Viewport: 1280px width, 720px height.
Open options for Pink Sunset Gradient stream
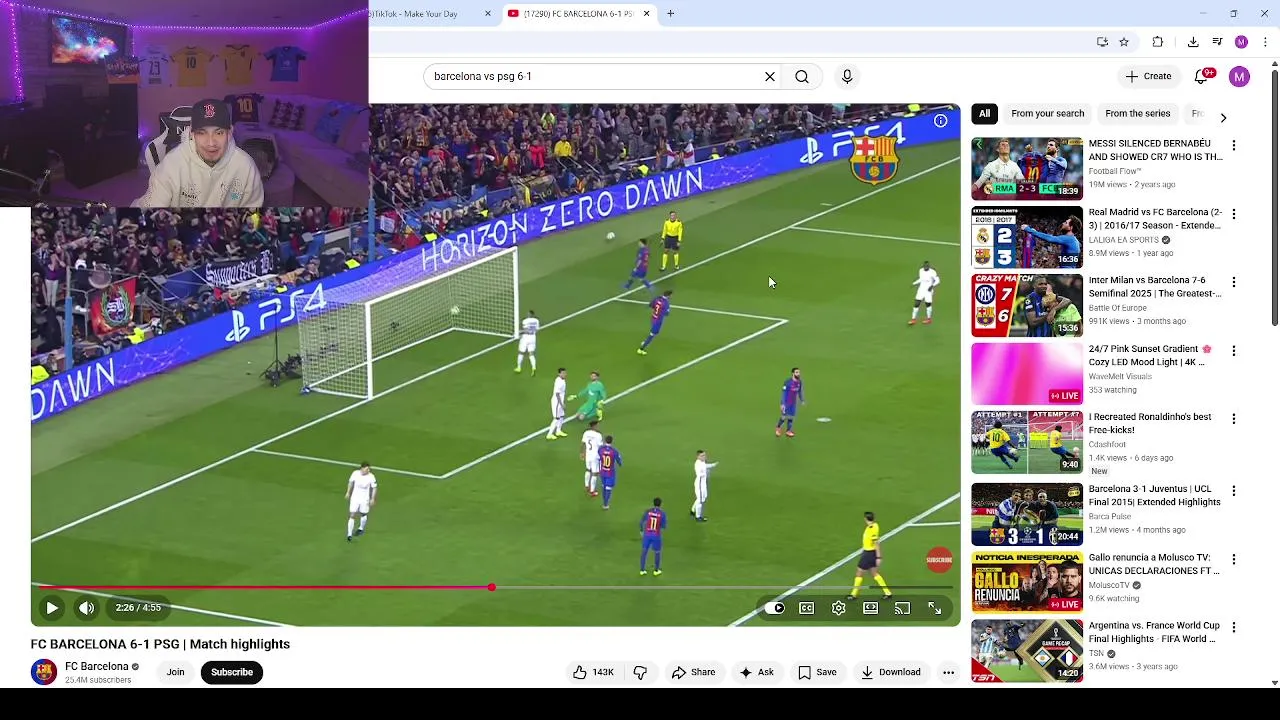click(1233, 351)
